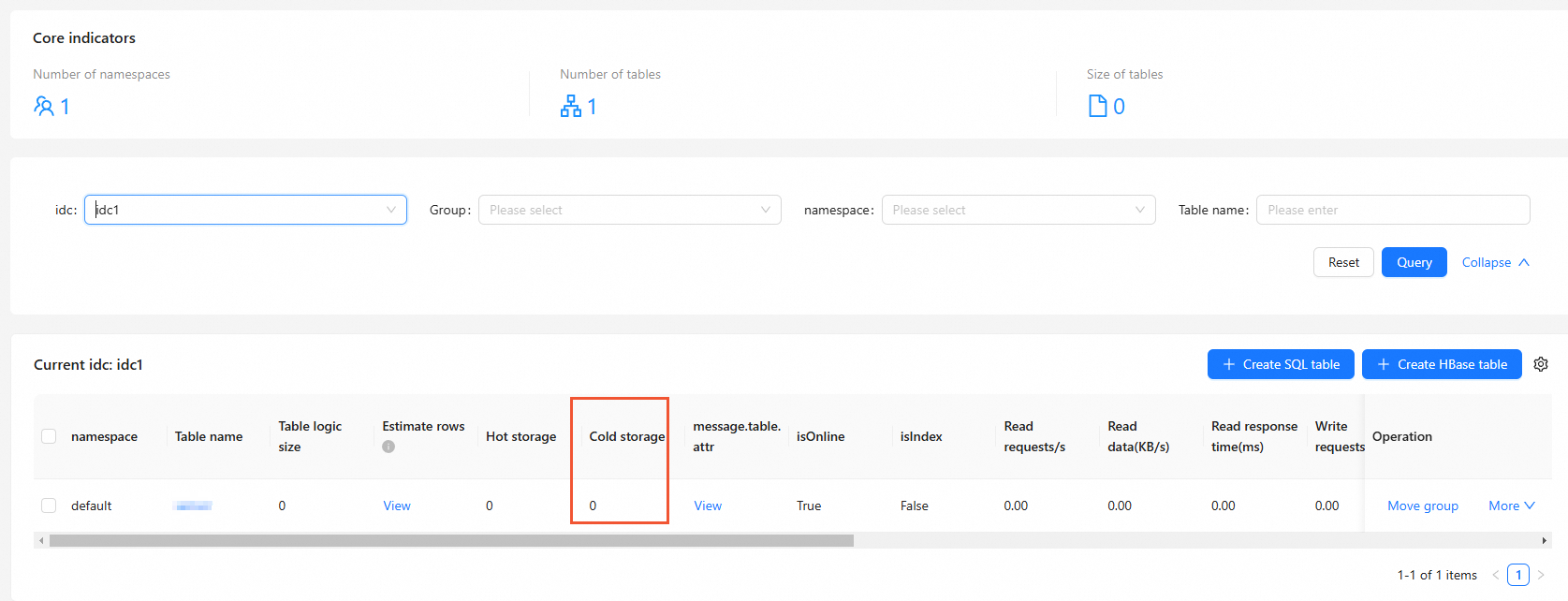Click the 'Core indicators' heading
The image size is (1568, 601).
pyautogui.click(x=84, y=37)
